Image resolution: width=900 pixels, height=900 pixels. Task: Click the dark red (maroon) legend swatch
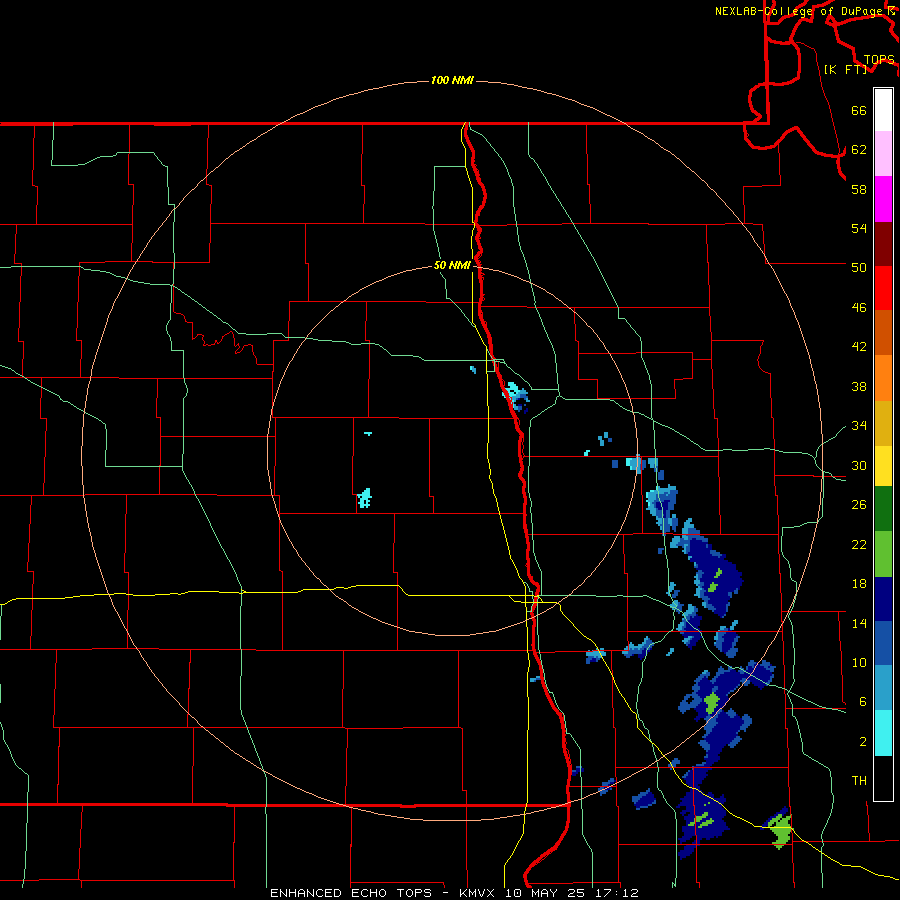coord(883,244)
